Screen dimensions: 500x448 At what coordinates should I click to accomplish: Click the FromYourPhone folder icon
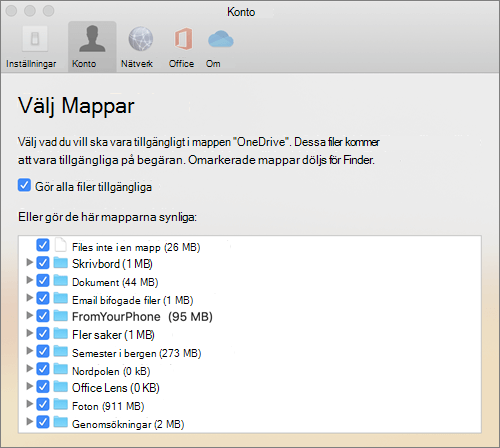(61, 316)
